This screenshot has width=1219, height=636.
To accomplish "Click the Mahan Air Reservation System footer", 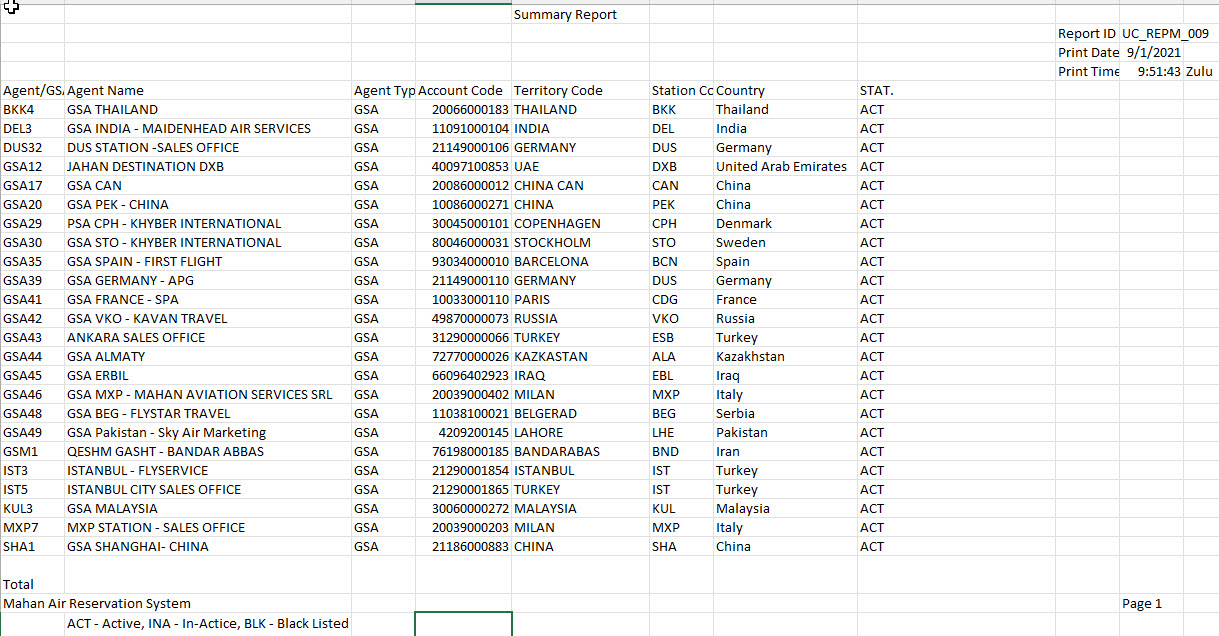I will pyautogui.click(x=97, y=604).
